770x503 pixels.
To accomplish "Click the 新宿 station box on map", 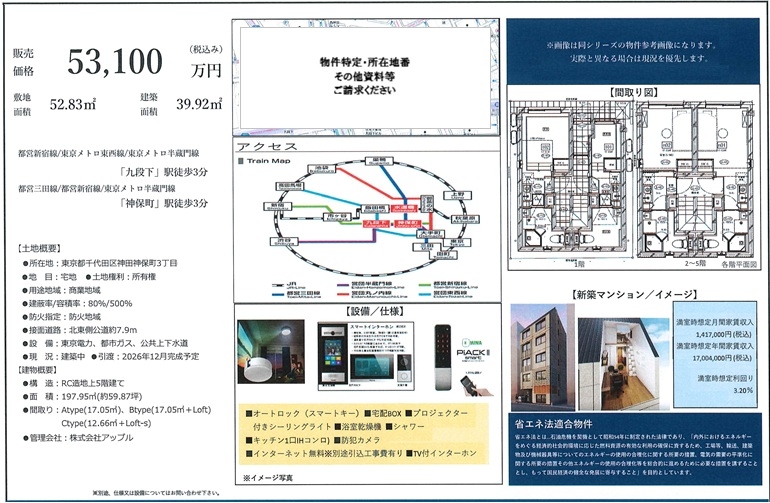I will coord(276,206).
